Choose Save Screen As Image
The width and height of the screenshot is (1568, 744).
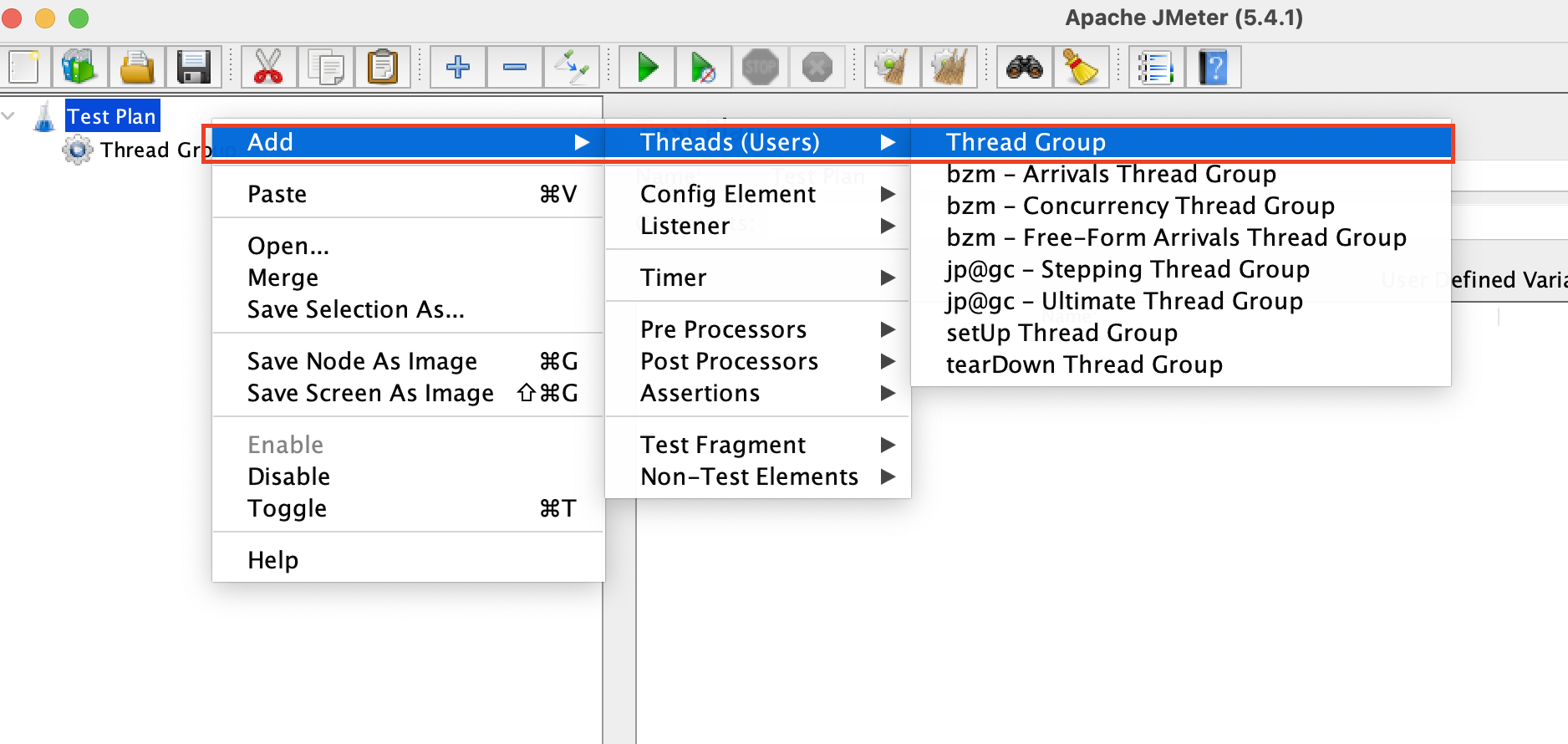[x=409, y=393]
